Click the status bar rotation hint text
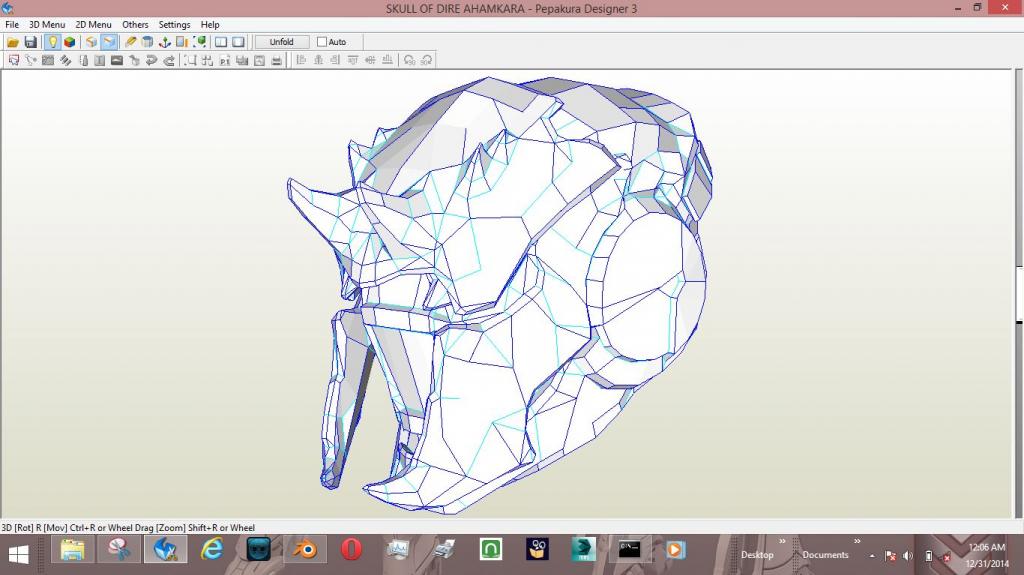Screen dimensions: 1024x575 click(128, 527)
